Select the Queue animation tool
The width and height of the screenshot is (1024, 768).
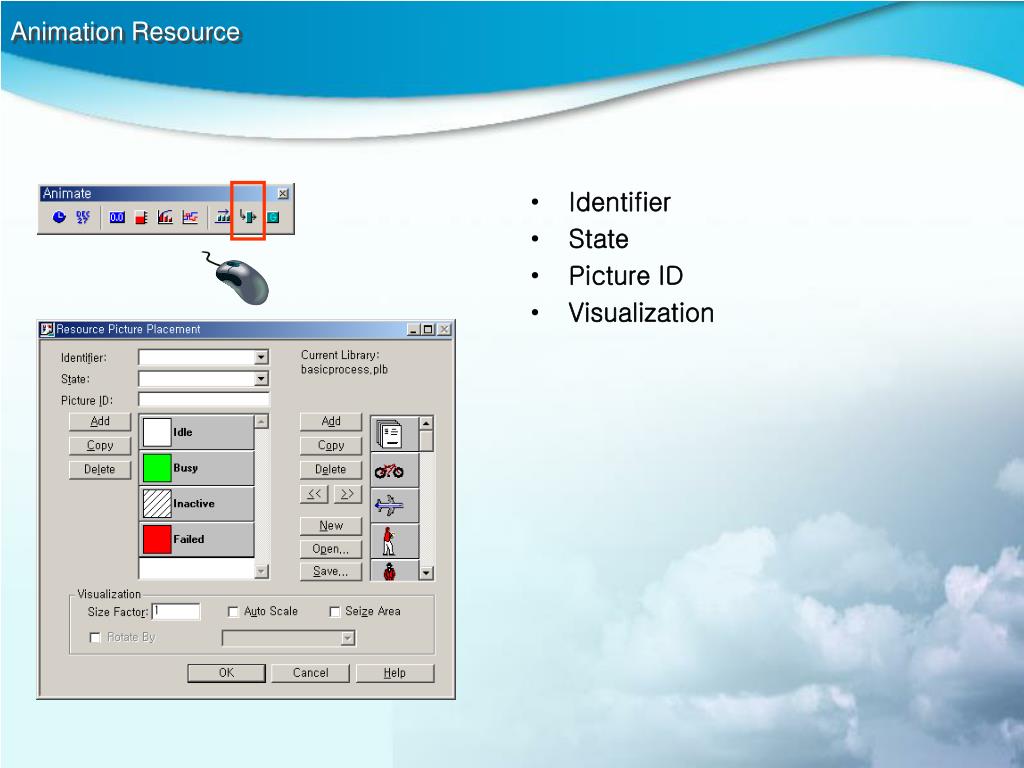[x=223, y=217]
